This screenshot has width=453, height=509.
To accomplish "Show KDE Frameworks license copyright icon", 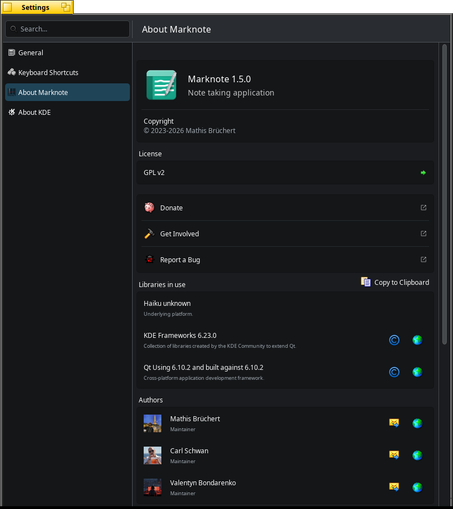I will (394, 340).
